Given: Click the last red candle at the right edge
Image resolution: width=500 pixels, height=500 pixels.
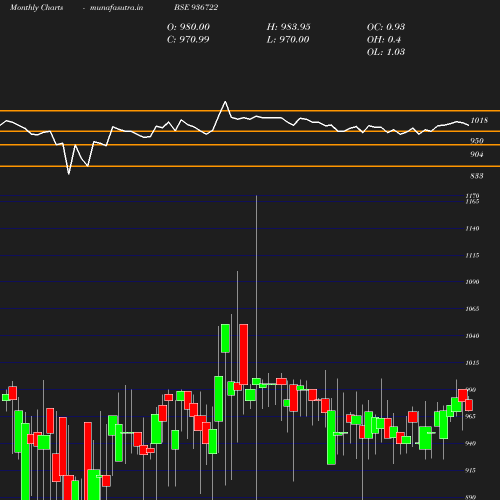Looking at the screenshot, I should (469, 405).
